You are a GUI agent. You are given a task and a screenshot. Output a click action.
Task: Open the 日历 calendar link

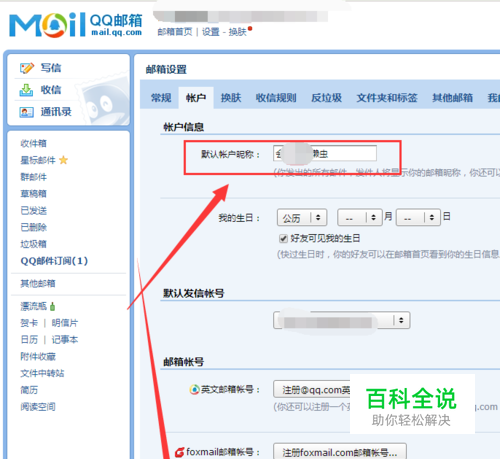[x=29, y=340]
